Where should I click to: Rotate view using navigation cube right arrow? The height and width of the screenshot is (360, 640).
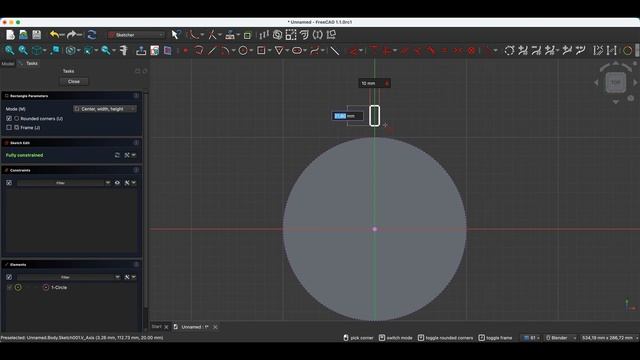tap(635, 83)
